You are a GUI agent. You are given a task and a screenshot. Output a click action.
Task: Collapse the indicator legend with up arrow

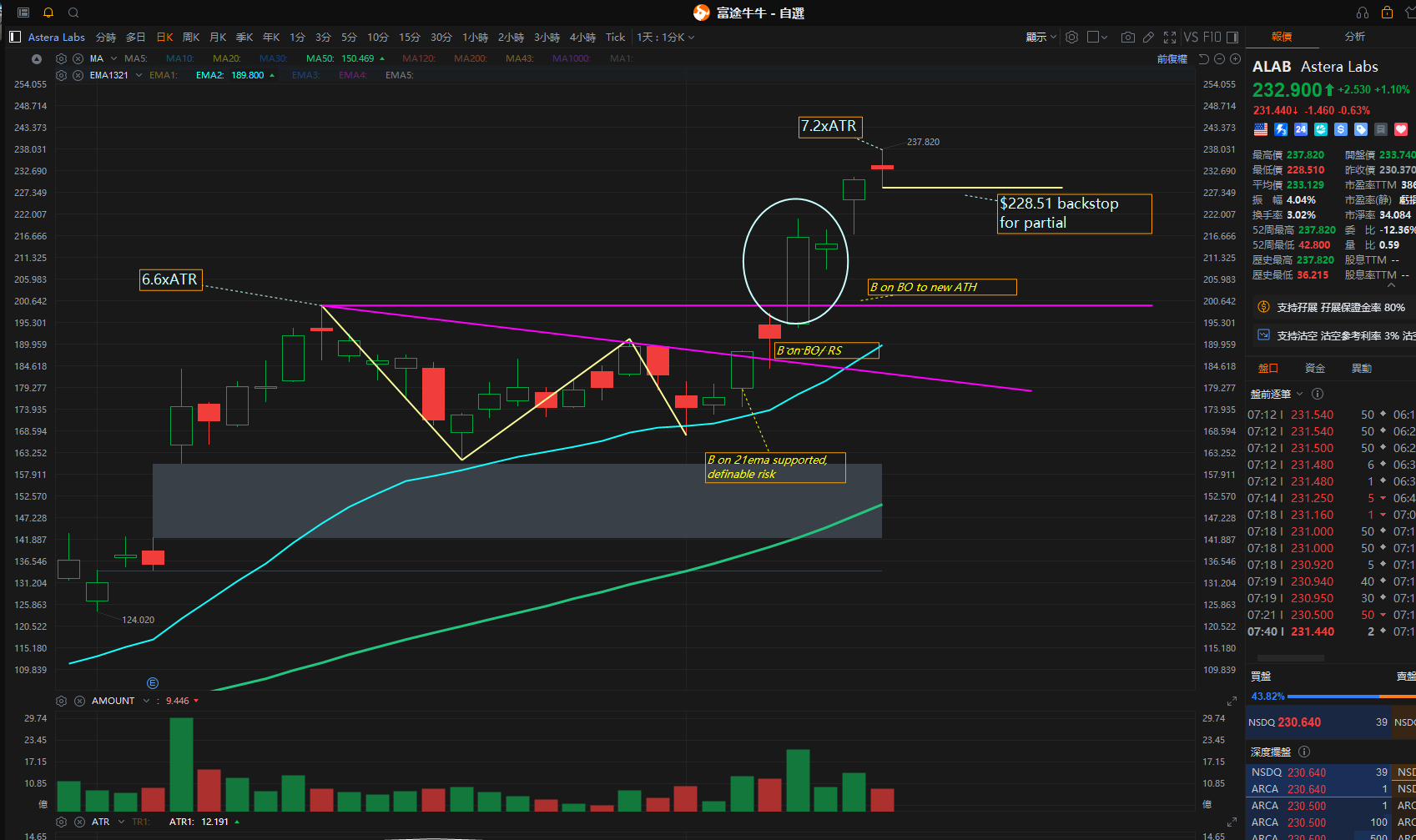click(36, 58)
